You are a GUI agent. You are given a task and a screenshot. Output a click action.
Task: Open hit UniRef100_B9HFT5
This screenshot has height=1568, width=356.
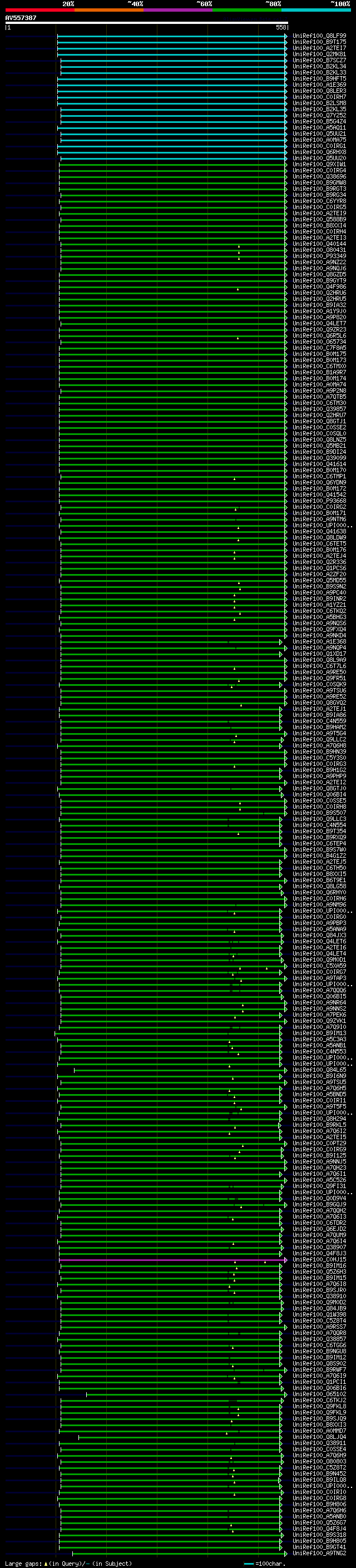pyautogui.click(x=319, y=78)
